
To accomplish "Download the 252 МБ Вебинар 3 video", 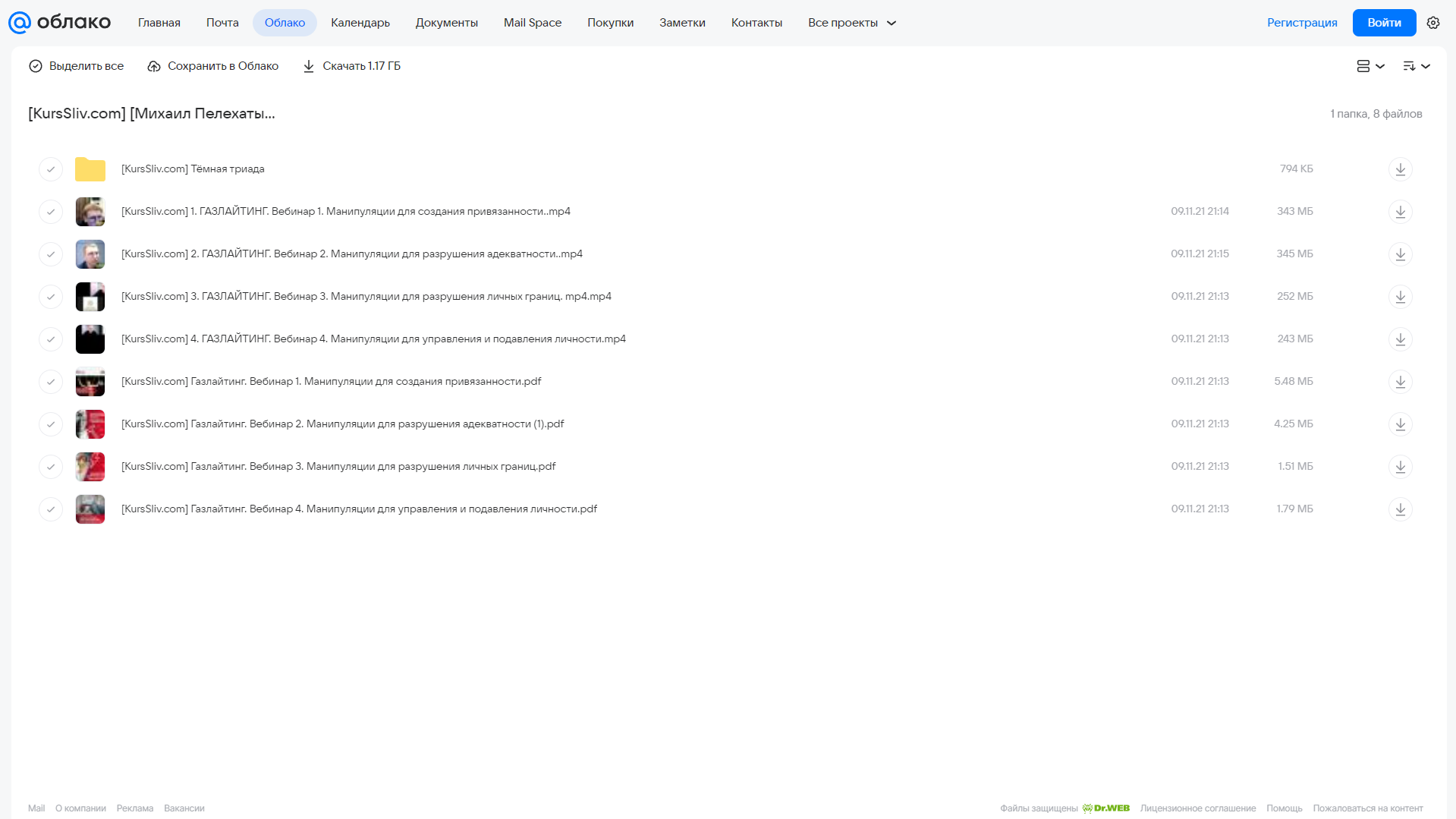I will 1400,297.
